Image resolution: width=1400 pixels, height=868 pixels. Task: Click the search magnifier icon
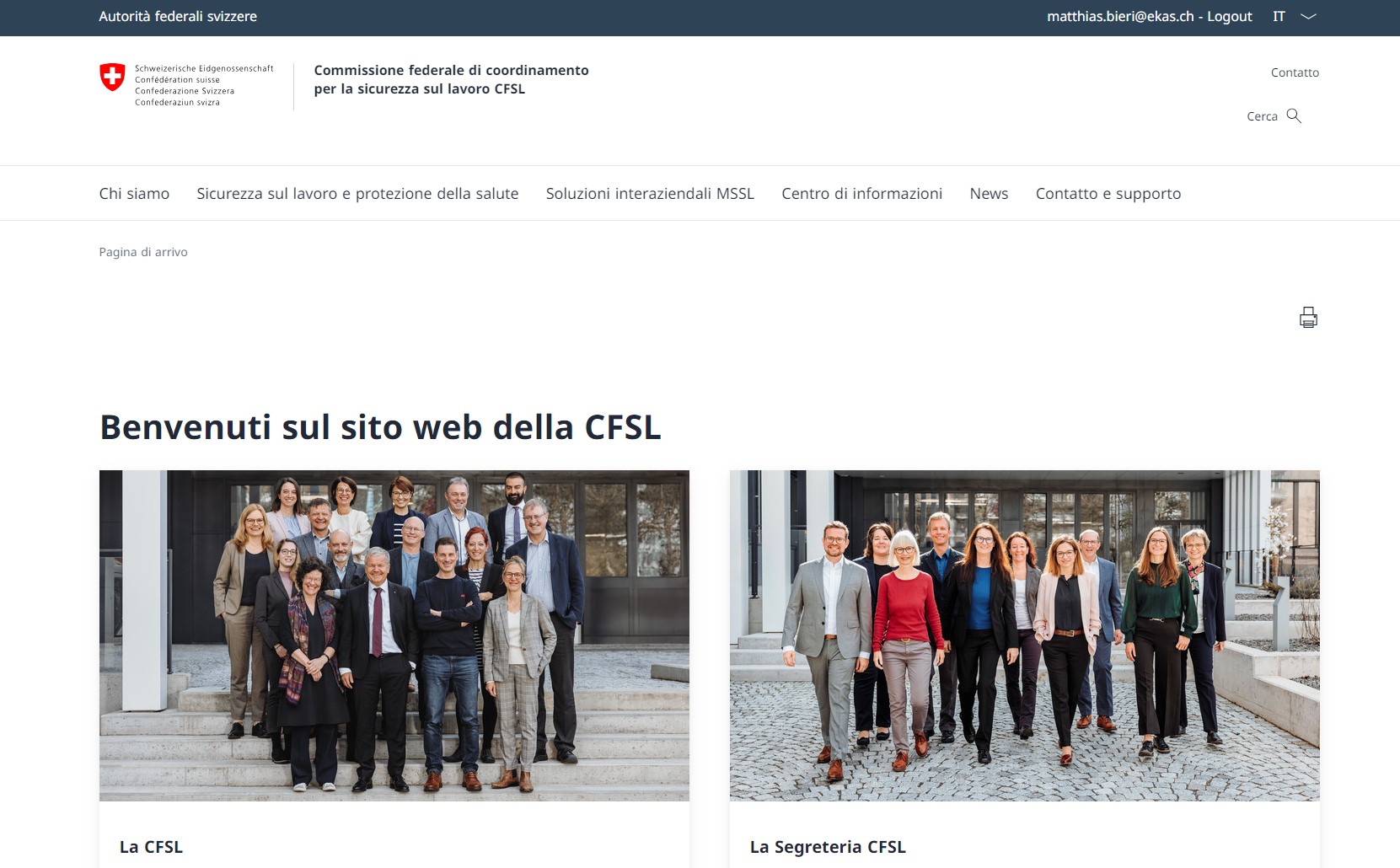coord(1294,115)
